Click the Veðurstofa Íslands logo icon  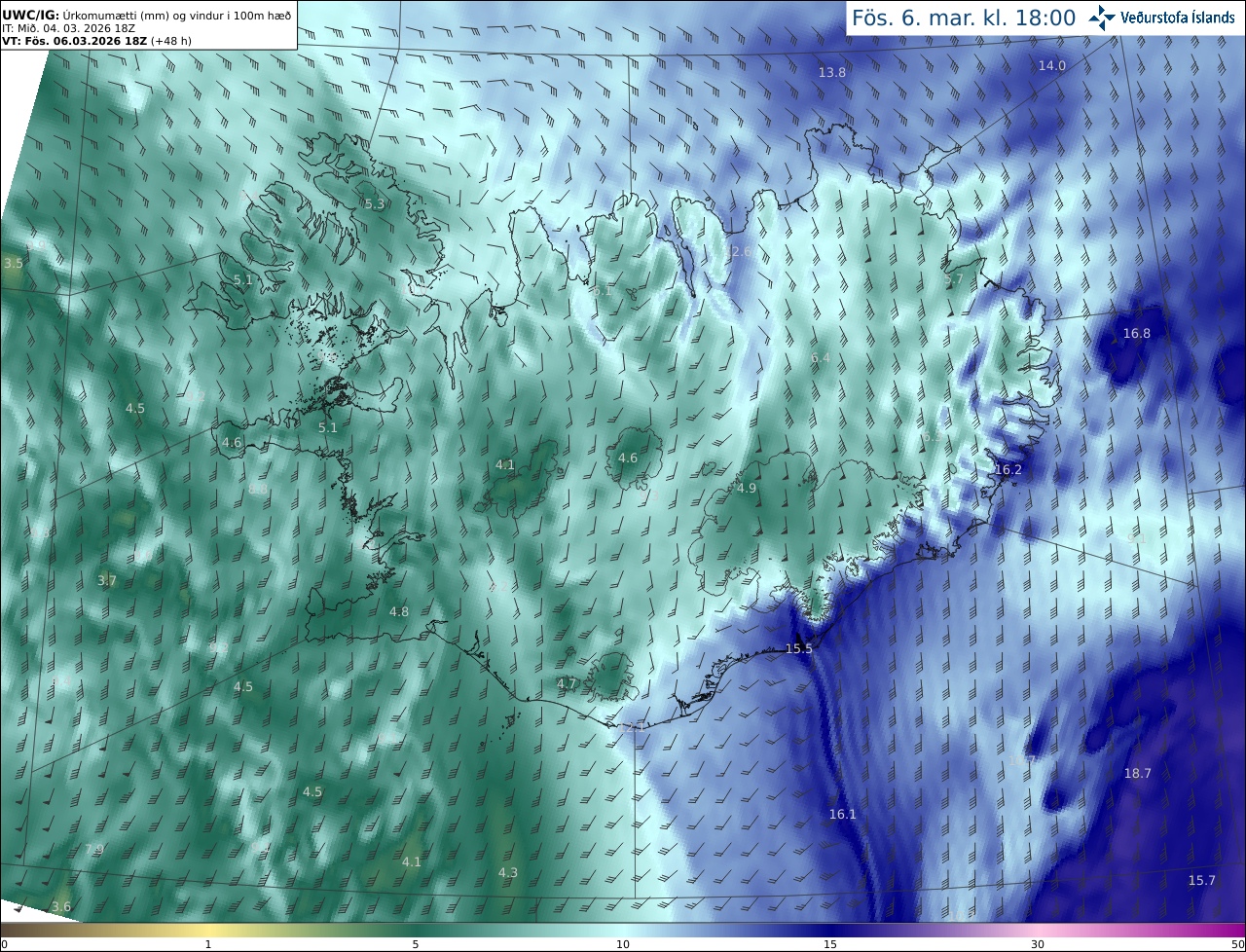(x=1103, y=17)
